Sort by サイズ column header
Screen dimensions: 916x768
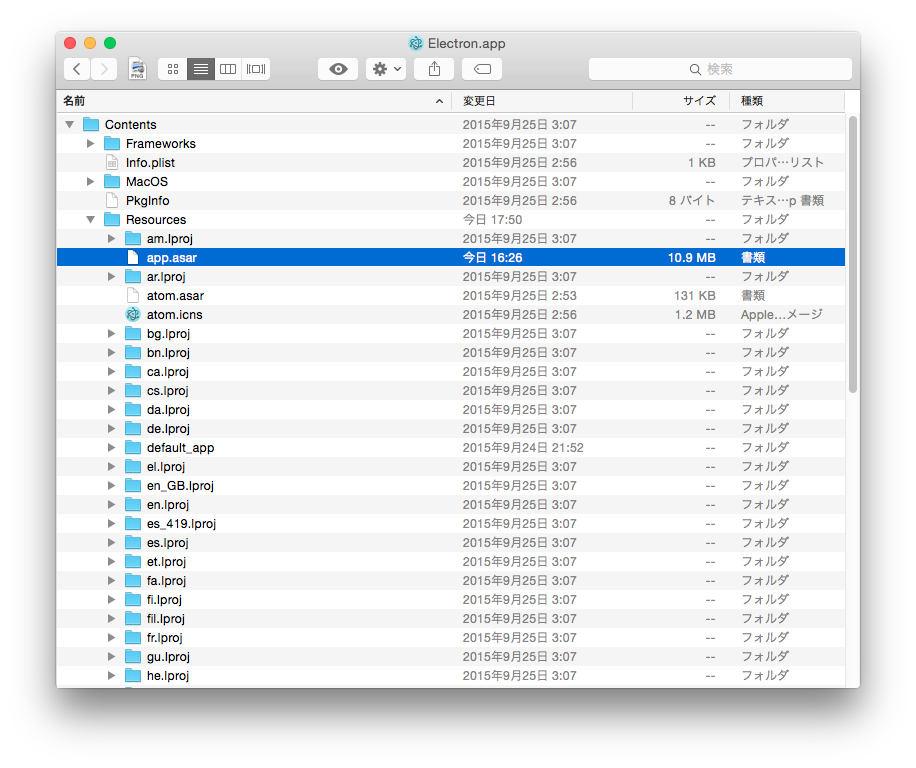(681, 100)
